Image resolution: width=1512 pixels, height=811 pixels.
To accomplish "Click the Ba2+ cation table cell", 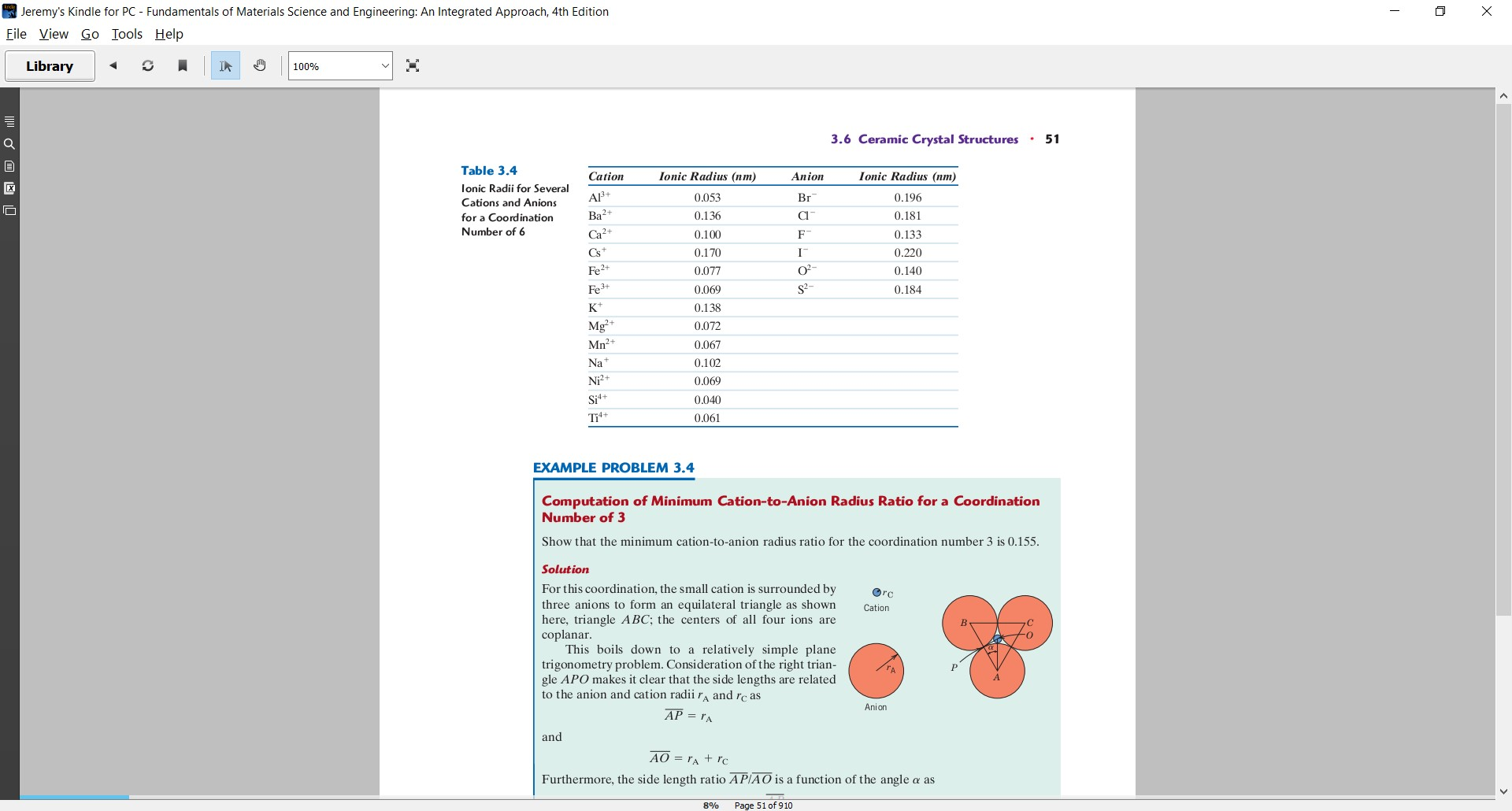I will pyautogui.click(x=600, y=215).
